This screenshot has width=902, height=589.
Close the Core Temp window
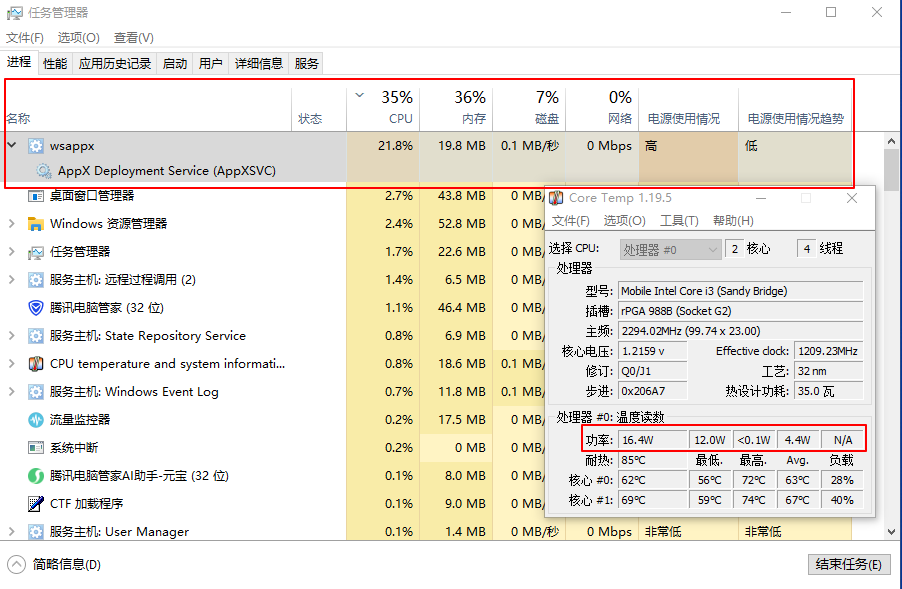[x=852, y=198]
